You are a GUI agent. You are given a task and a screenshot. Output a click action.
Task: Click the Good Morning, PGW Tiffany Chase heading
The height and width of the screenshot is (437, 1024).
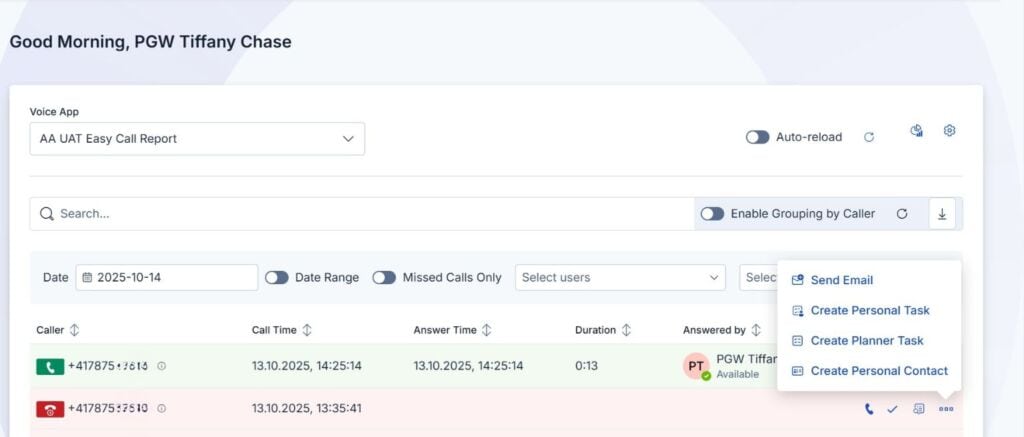tap(150, 42)
